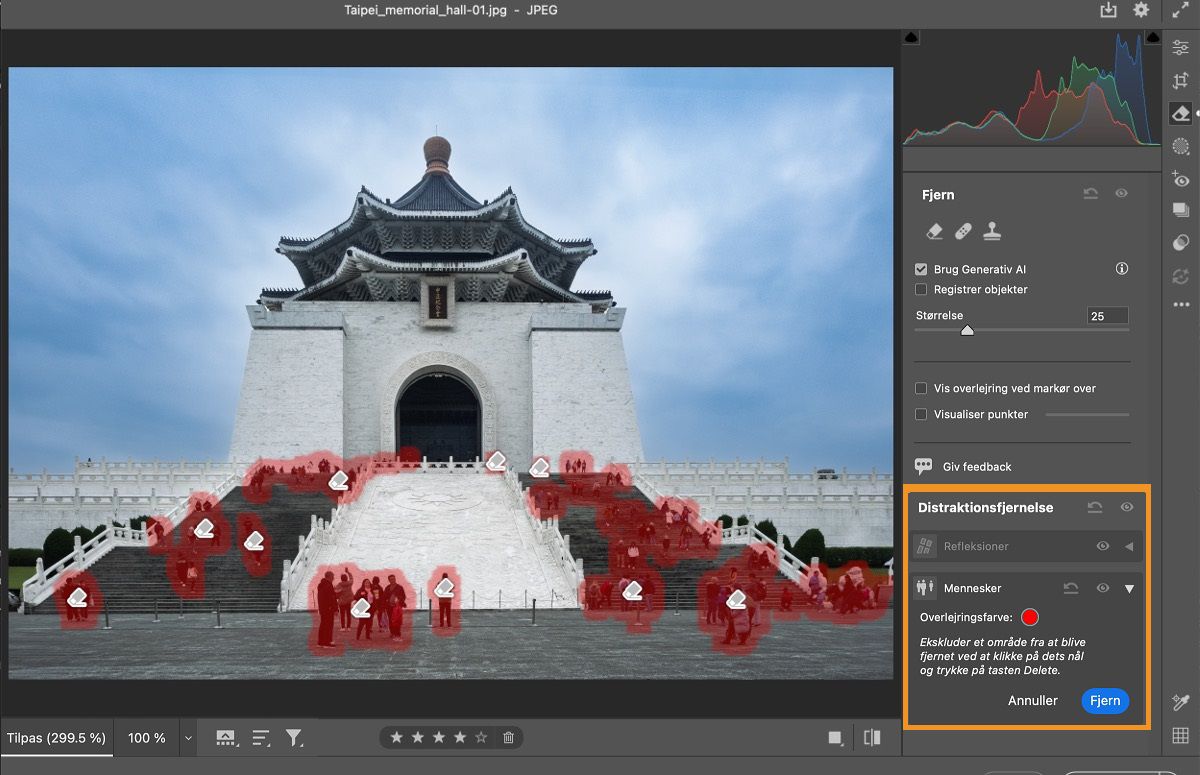
Task: Click the Giv feedback link
Action: [977, 467]
